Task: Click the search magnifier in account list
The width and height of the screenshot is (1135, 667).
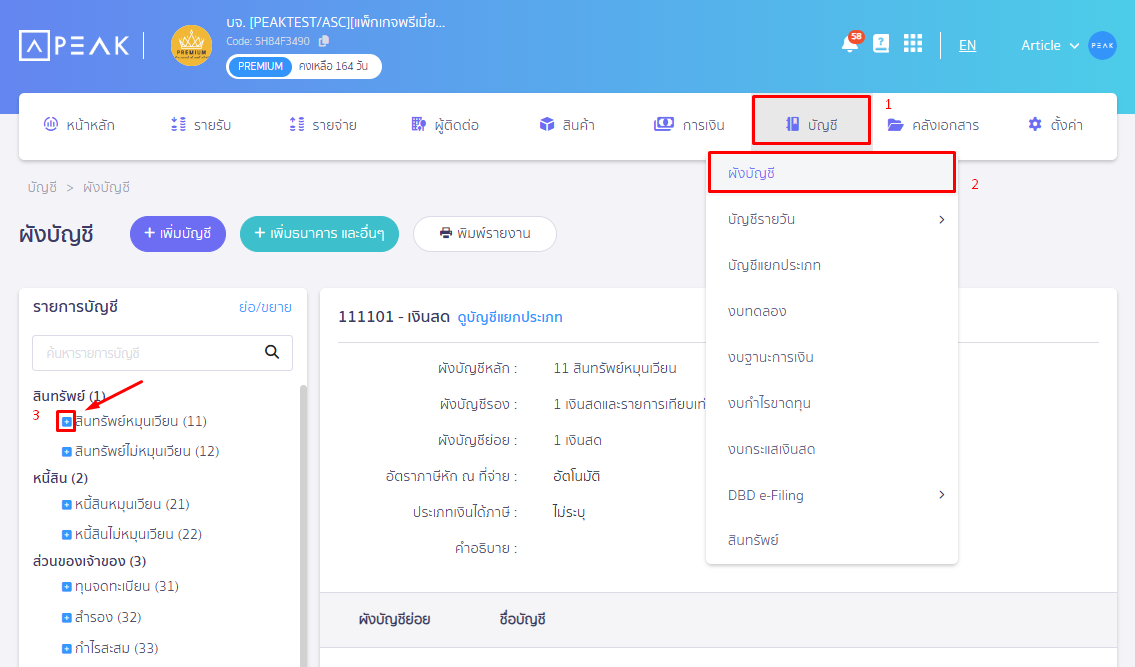Action: click(271, 352)
